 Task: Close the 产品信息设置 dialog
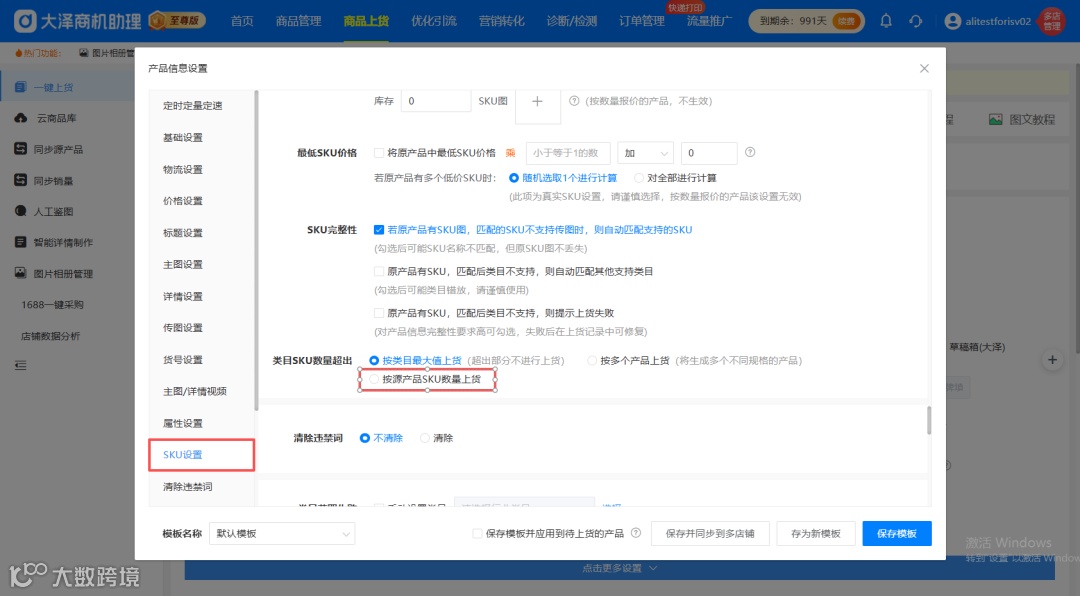(924, 68)
